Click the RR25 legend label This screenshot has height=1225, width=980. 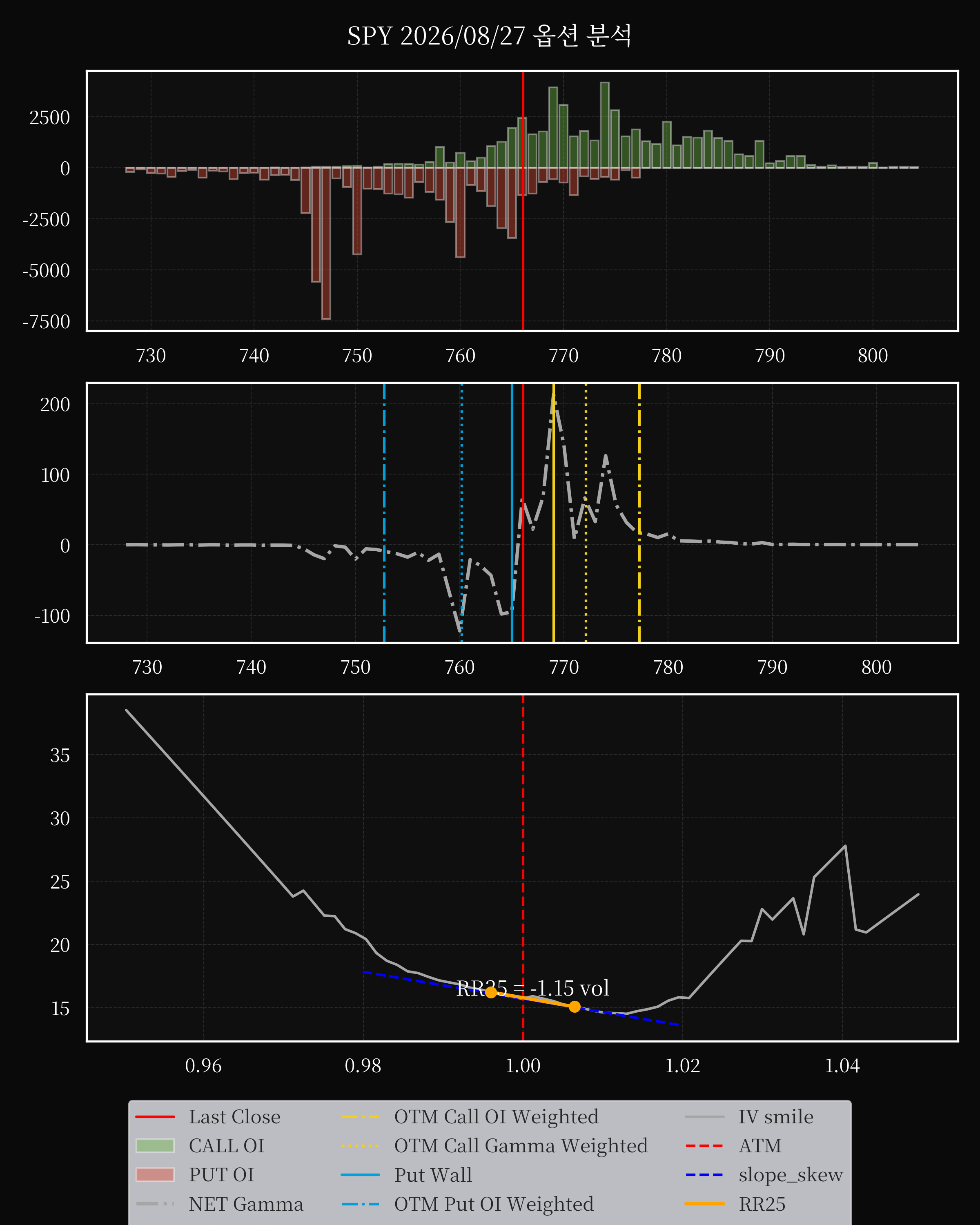pyautogui.click(x=762, y=1204)
